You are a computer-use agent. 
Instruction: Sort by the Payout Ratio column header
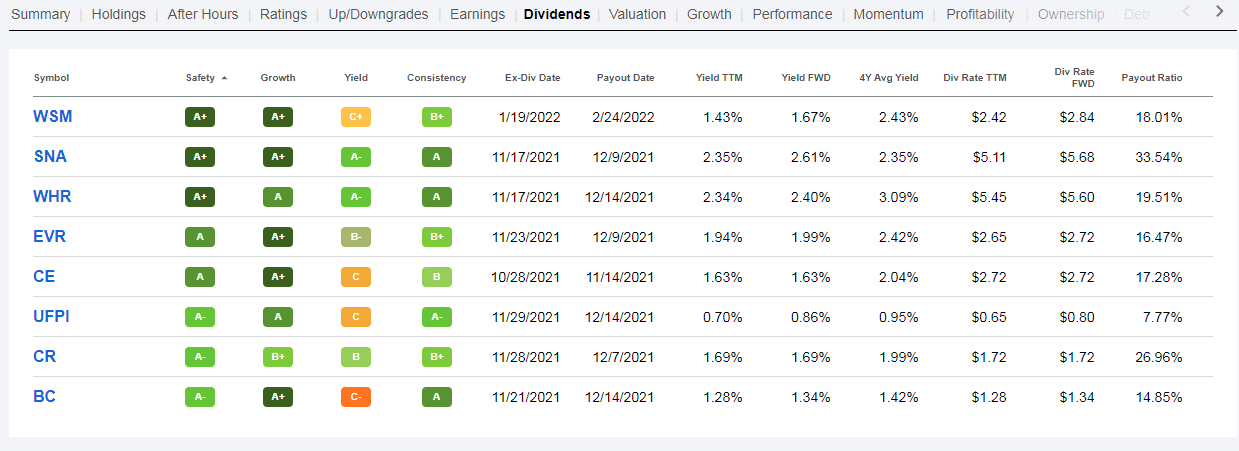point(1152,78)
